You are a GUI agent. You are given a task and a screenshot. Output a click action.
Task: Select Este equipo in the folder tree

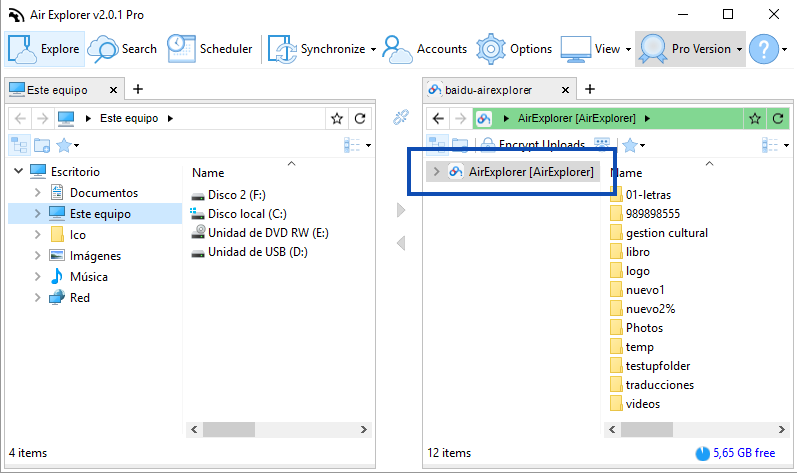point(100,214)
